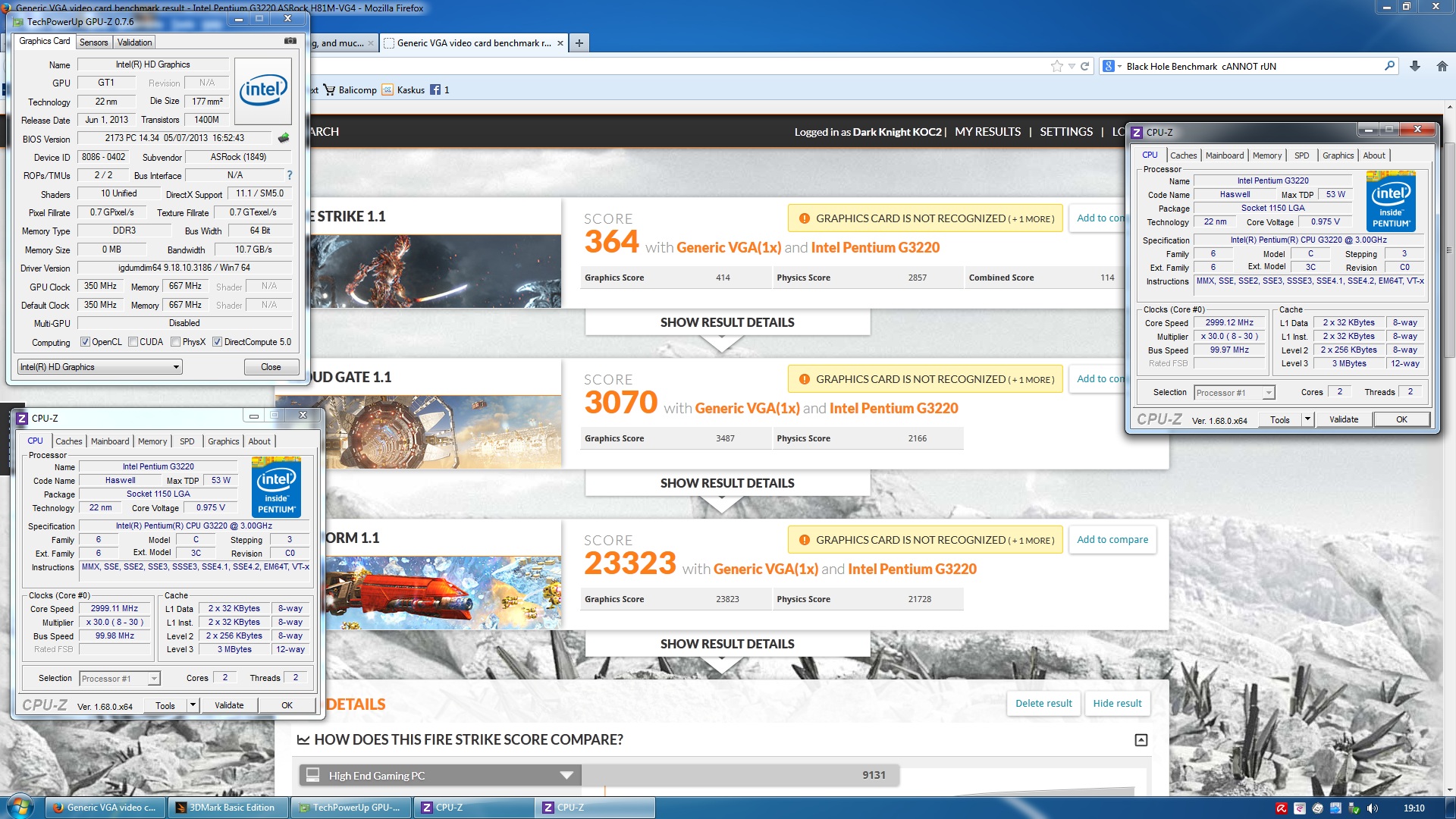
Task: Expand Show Result Details under Fire Strike
Action: [x=727, y=322]
